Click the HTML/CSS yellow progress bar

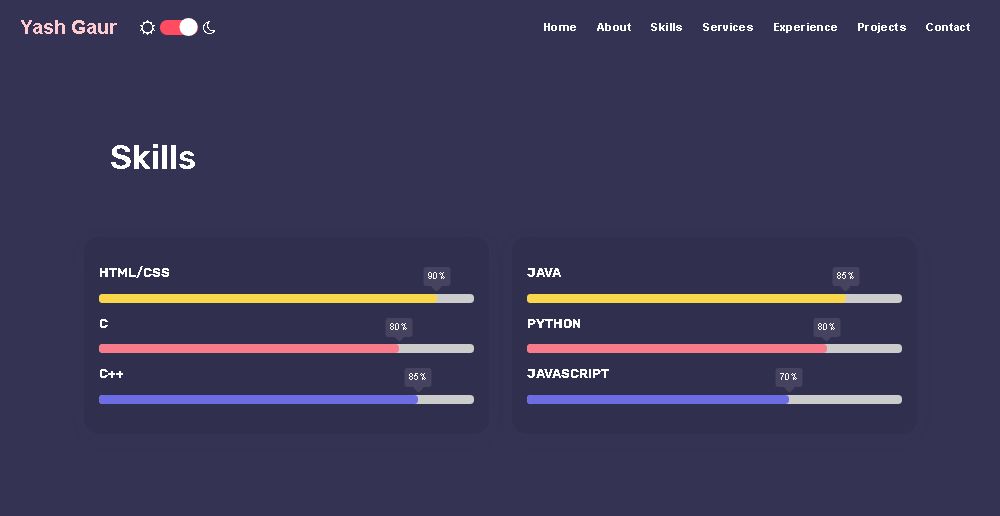point(268,298)
